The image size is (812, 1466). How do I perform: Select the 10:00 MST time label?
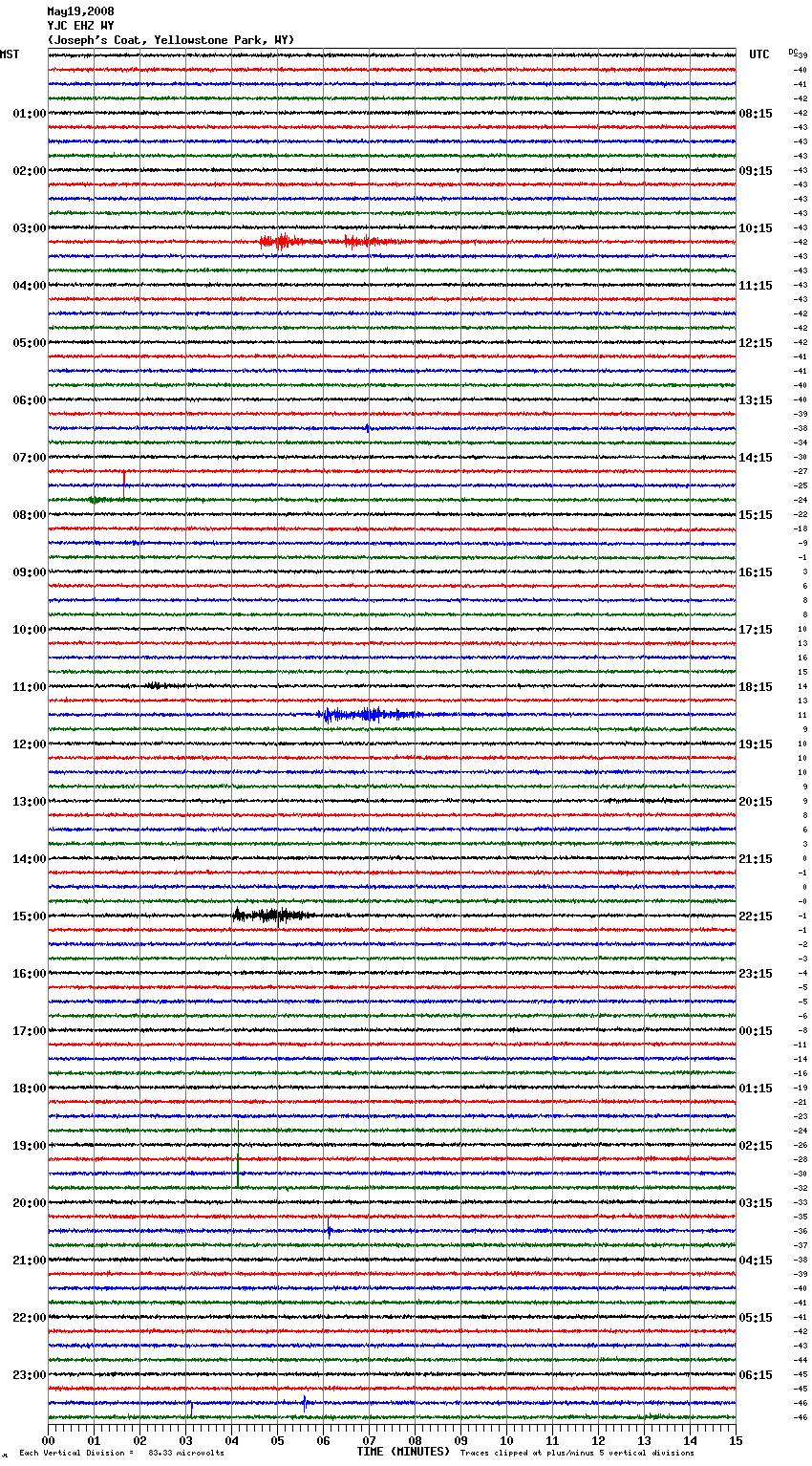[29, 630]
